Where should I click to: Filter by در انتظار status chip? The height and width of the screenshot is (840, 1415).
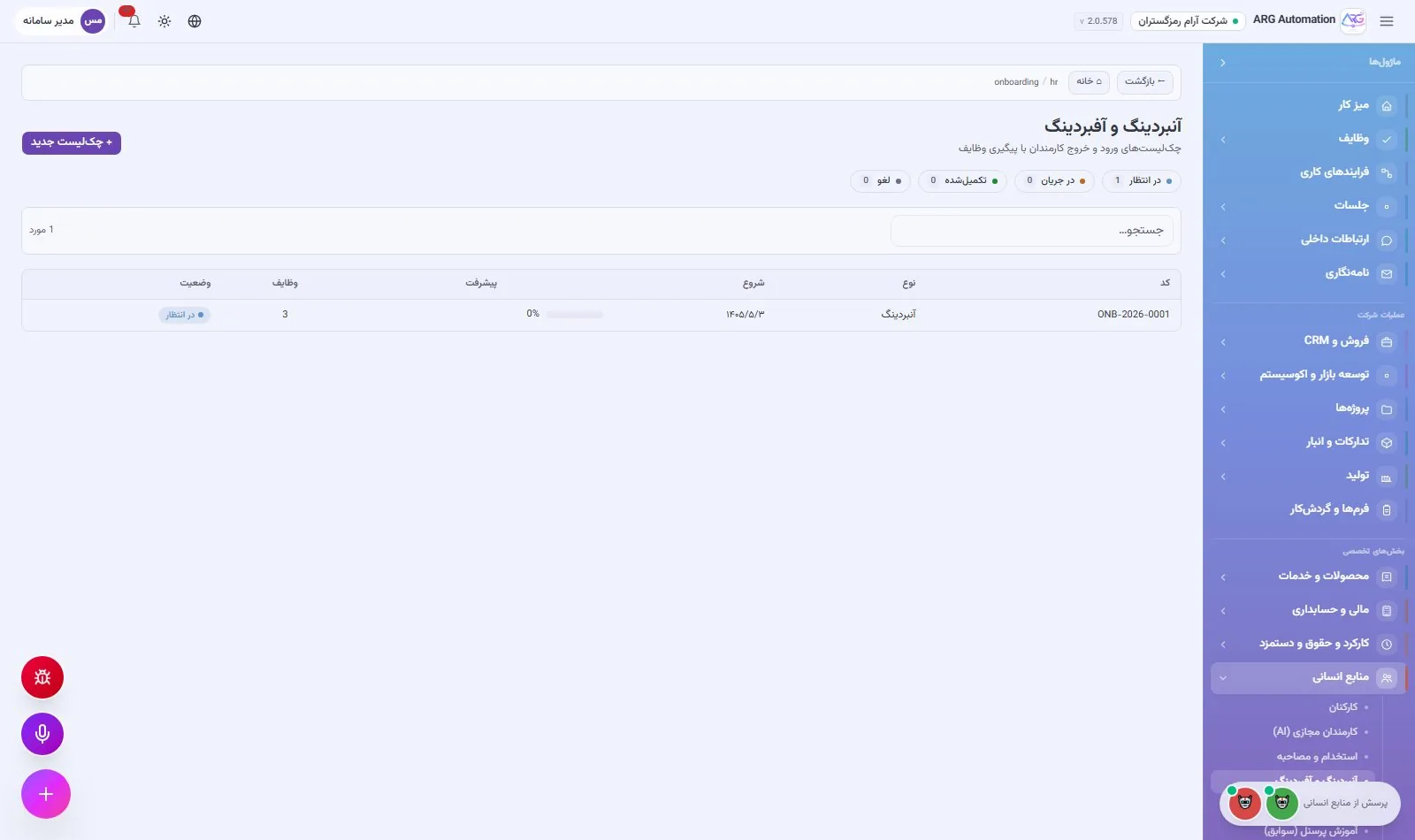coord(1142,181)
